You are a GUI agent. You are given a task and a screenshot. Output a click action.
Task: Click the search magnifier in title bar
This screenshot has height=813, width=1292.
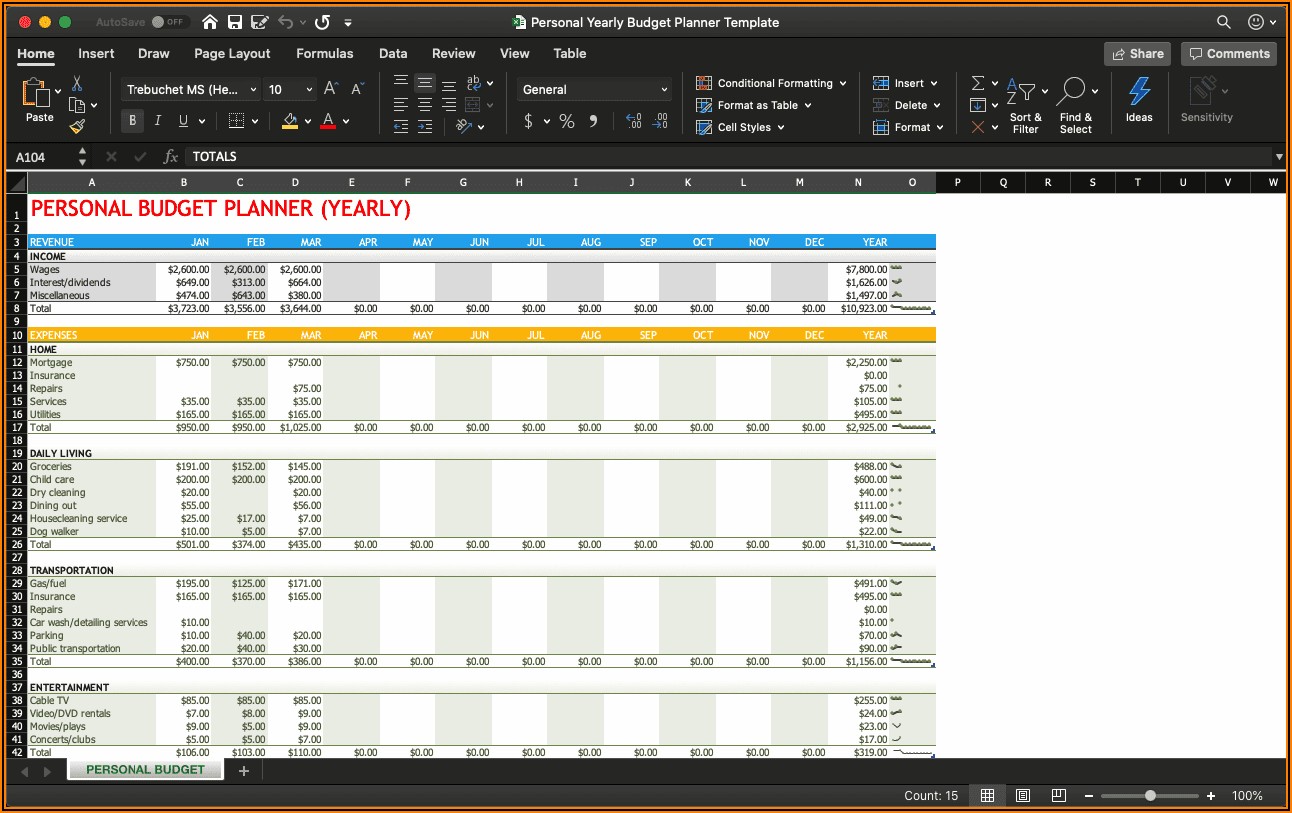1223,22
